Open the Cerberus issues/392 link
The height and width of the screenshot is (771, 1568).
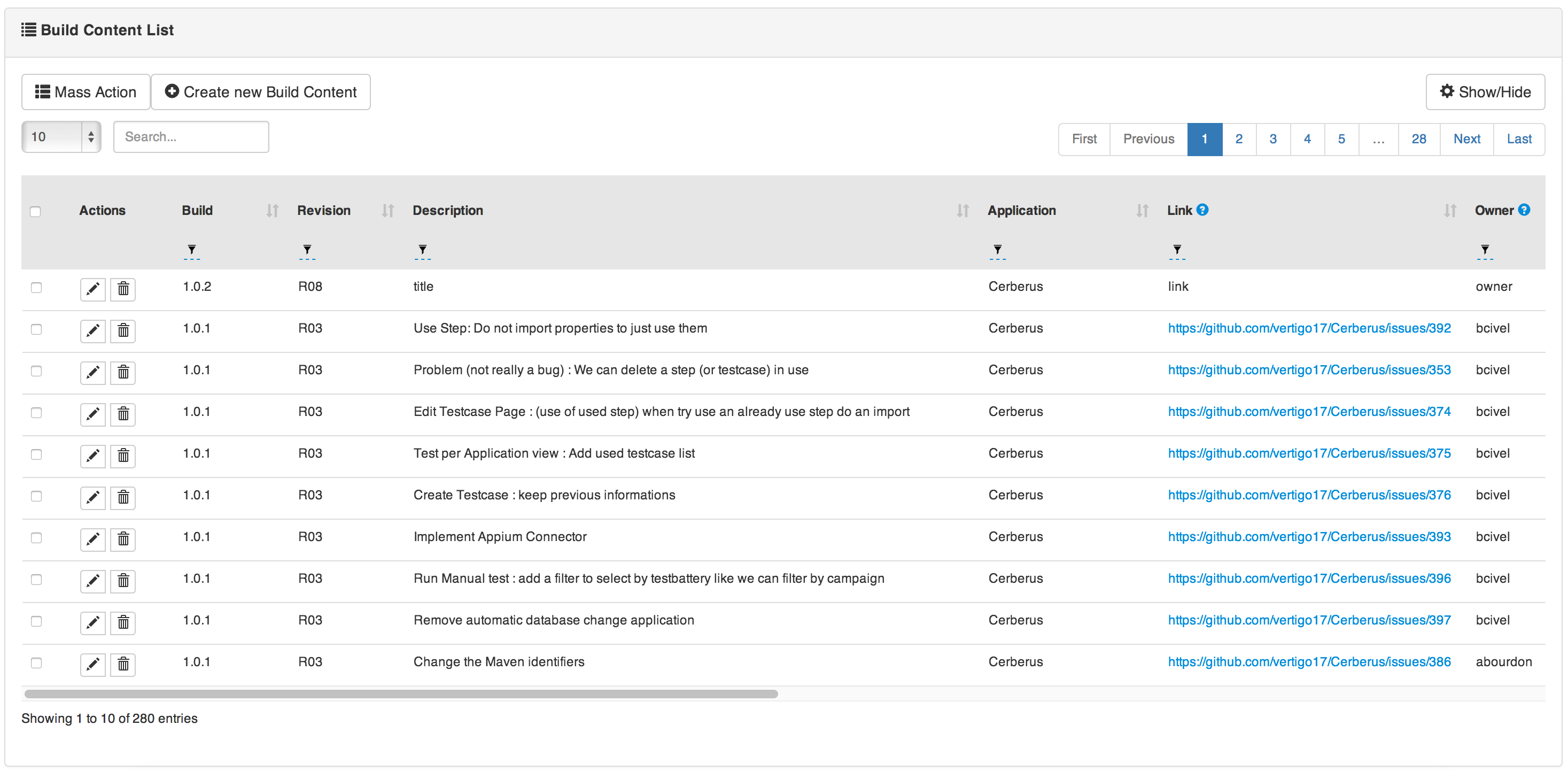pos(1309,328)
